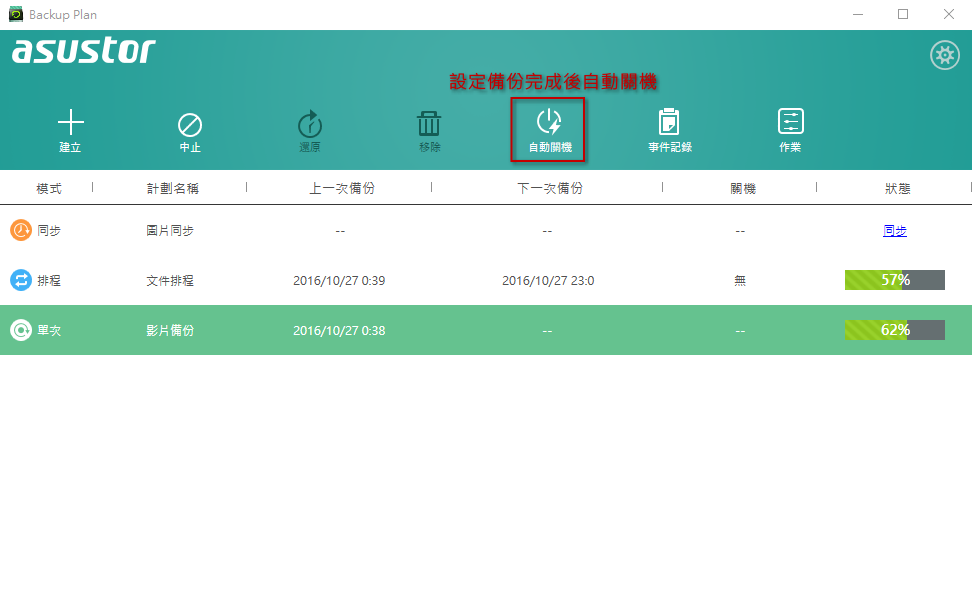The width and height of the screenshot is (972, 616).
Task: Click the 62% progress bar of 影片備份
Action: [895, 330]
